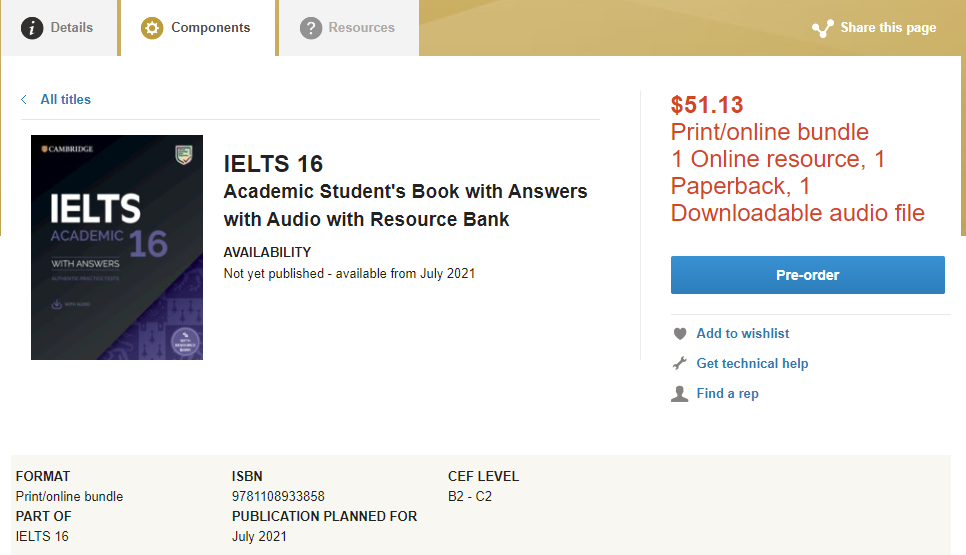This screenshot has height=555, width=966.
Task: Click the Details info icon
Action: pyautogui.click(x=32, y=28)
